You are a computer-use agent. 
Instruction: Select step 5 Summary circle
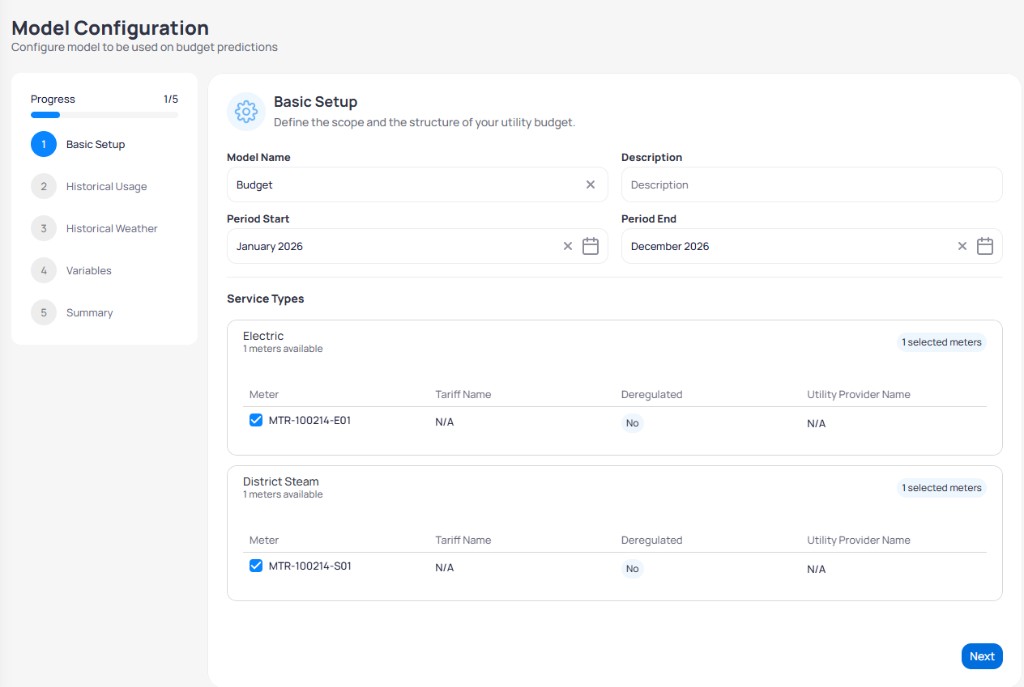coord(44,313)
